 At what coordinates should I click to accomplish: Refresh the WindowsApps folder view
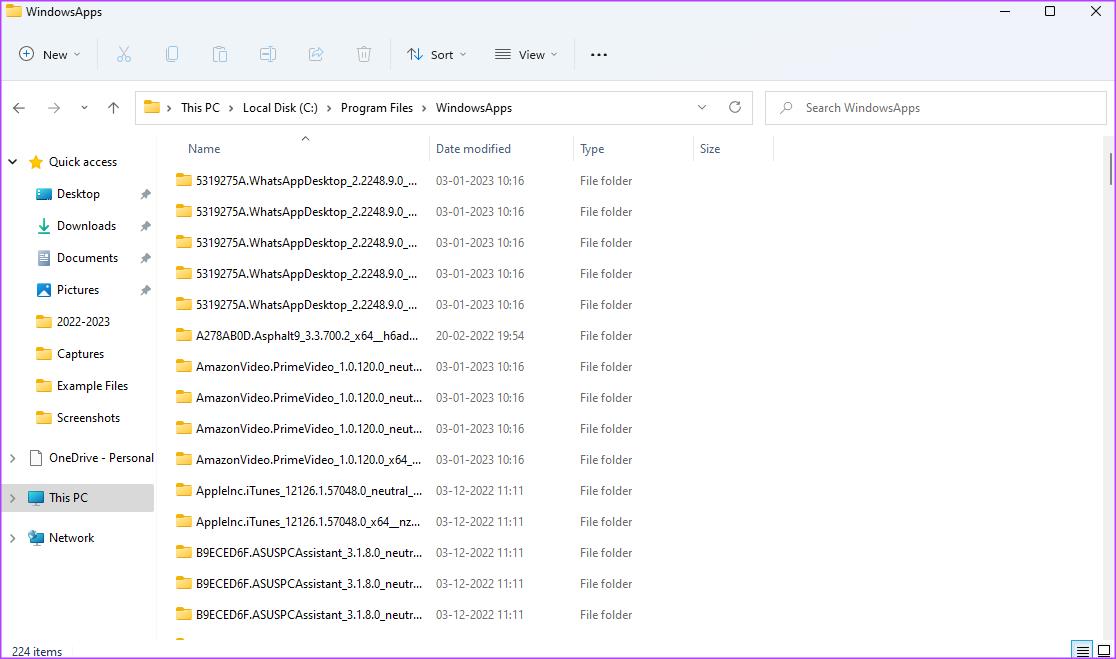[x=735, y=107]
